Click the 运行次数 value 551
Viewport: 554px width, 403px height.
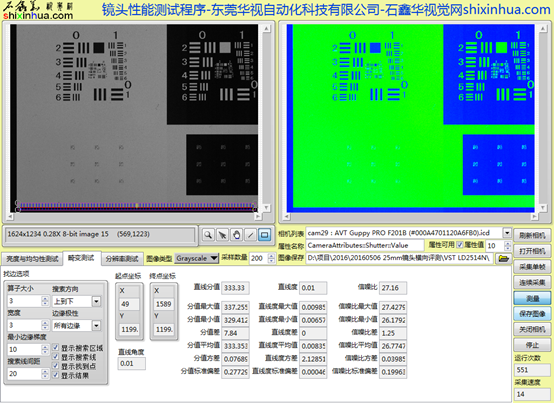click(x=532, y=370)
